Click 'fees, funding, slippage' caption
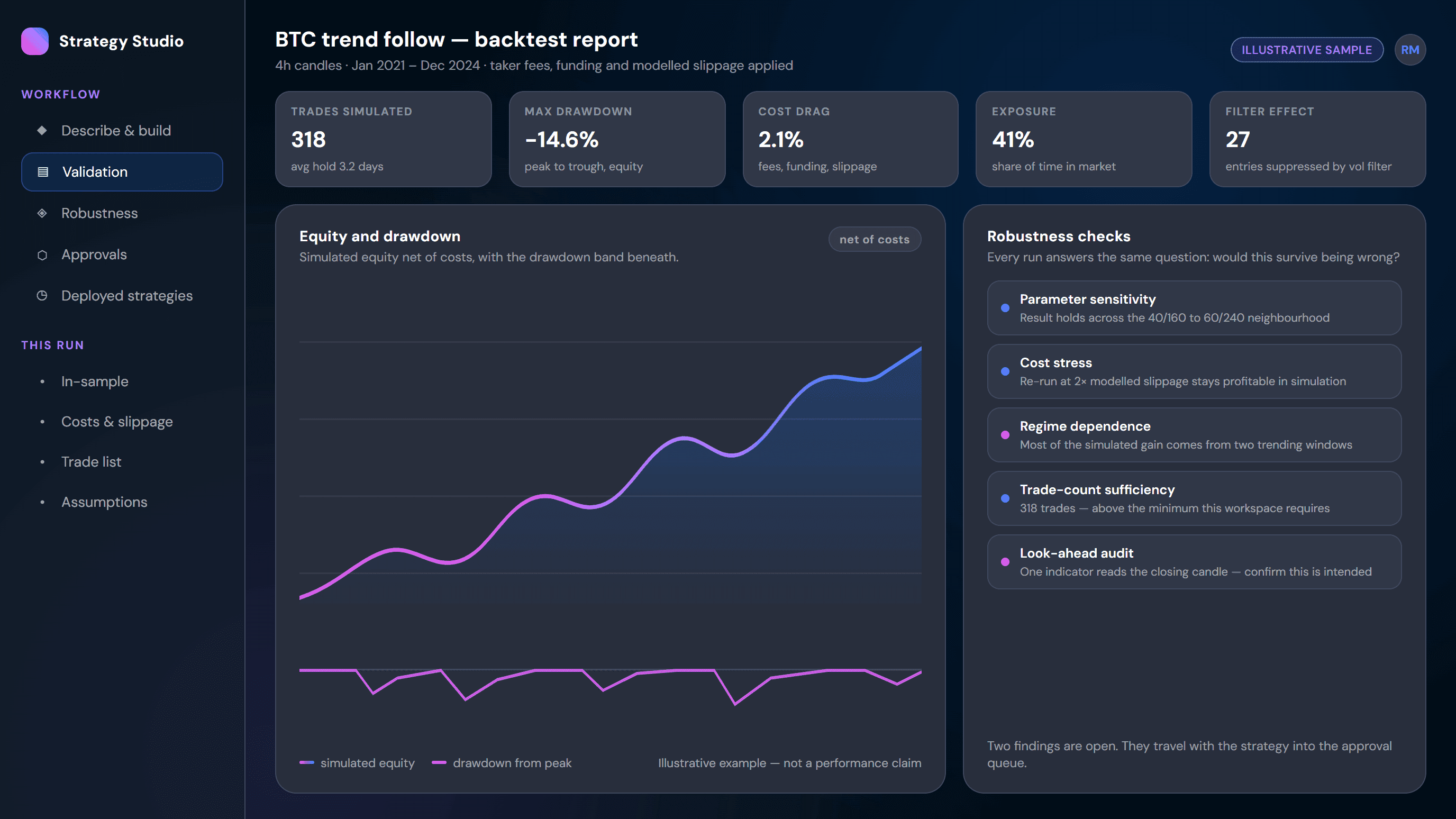This screenshot has height=819, width=1456. click(x=817, y=167)
